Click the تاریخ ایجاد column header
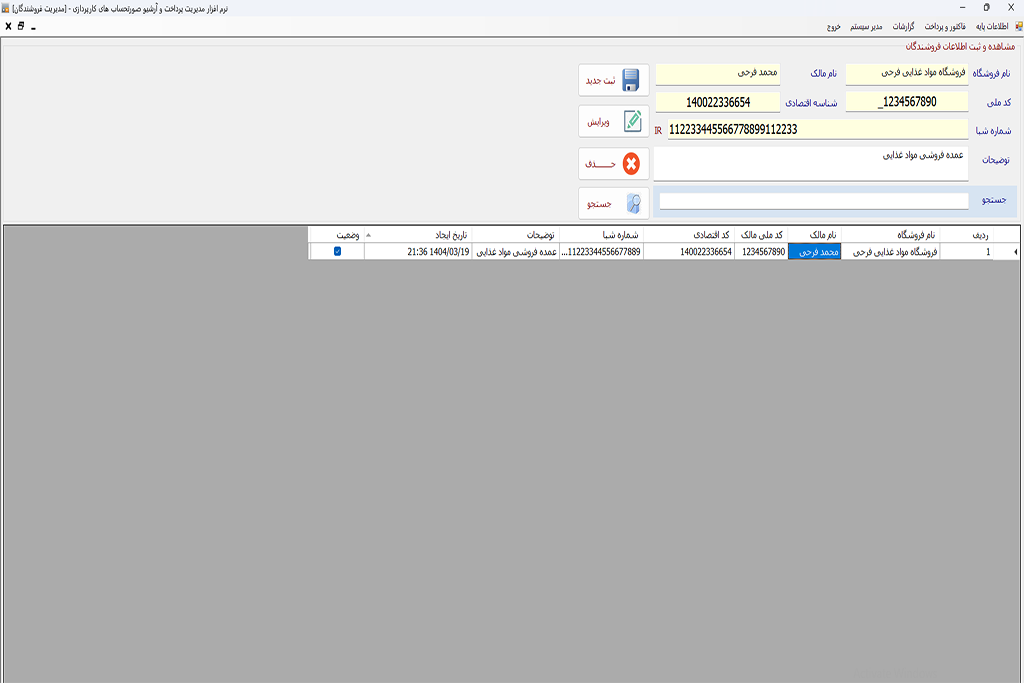The height and width of the screenshot is (683, 1024). pyautogui.click(x=450, y=235)
